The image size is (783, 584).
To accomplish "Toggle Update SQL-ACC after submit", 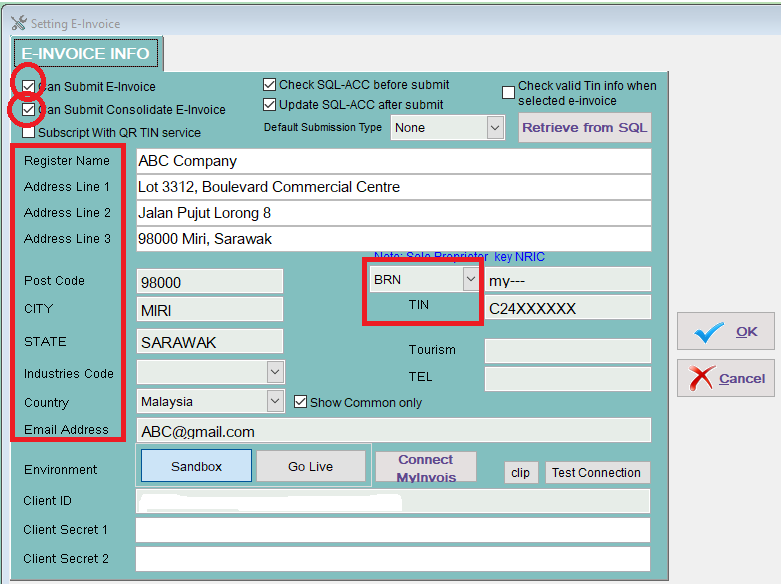I will click(270, 104).
